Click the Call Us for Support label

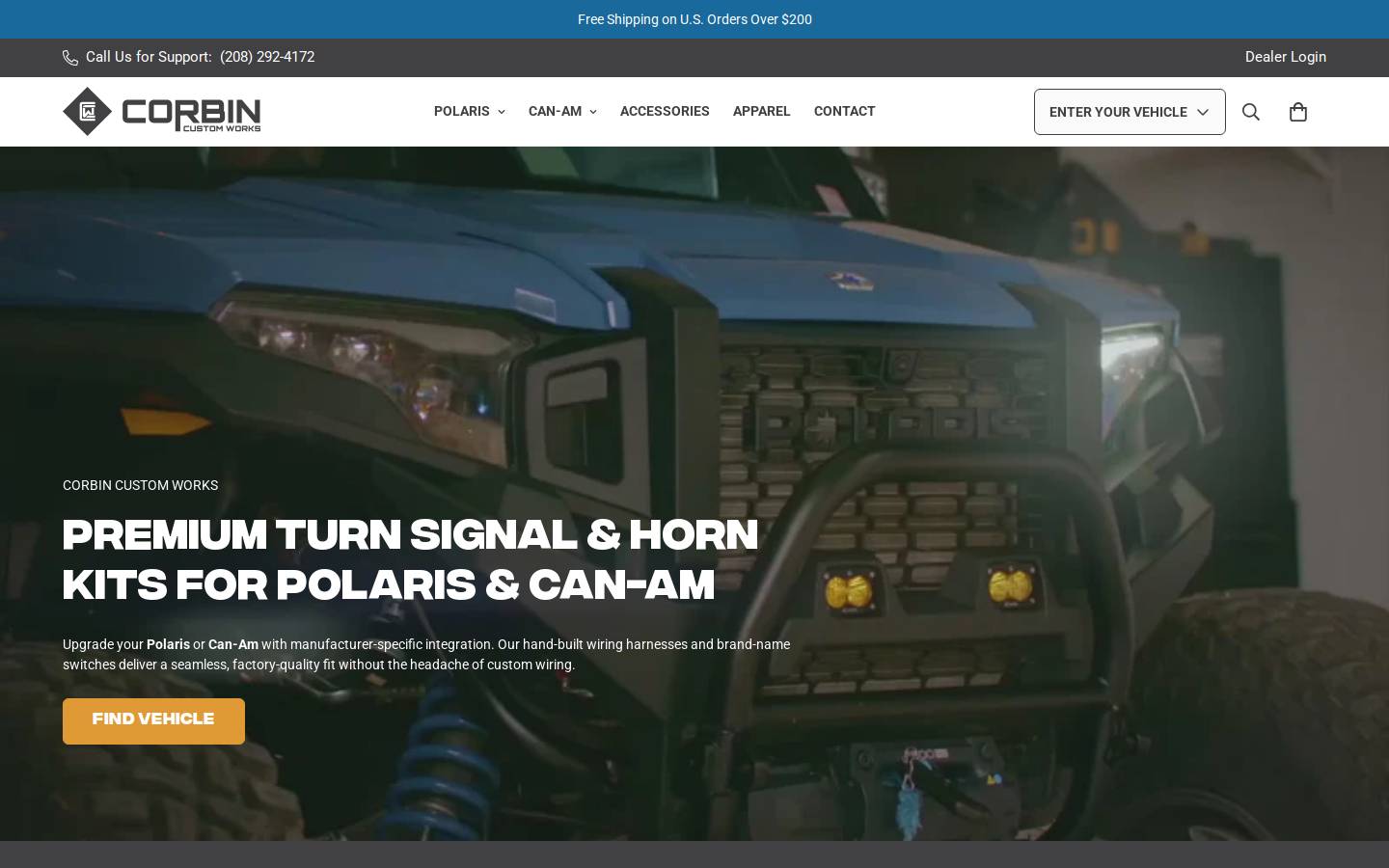click(x=149, y=57)
